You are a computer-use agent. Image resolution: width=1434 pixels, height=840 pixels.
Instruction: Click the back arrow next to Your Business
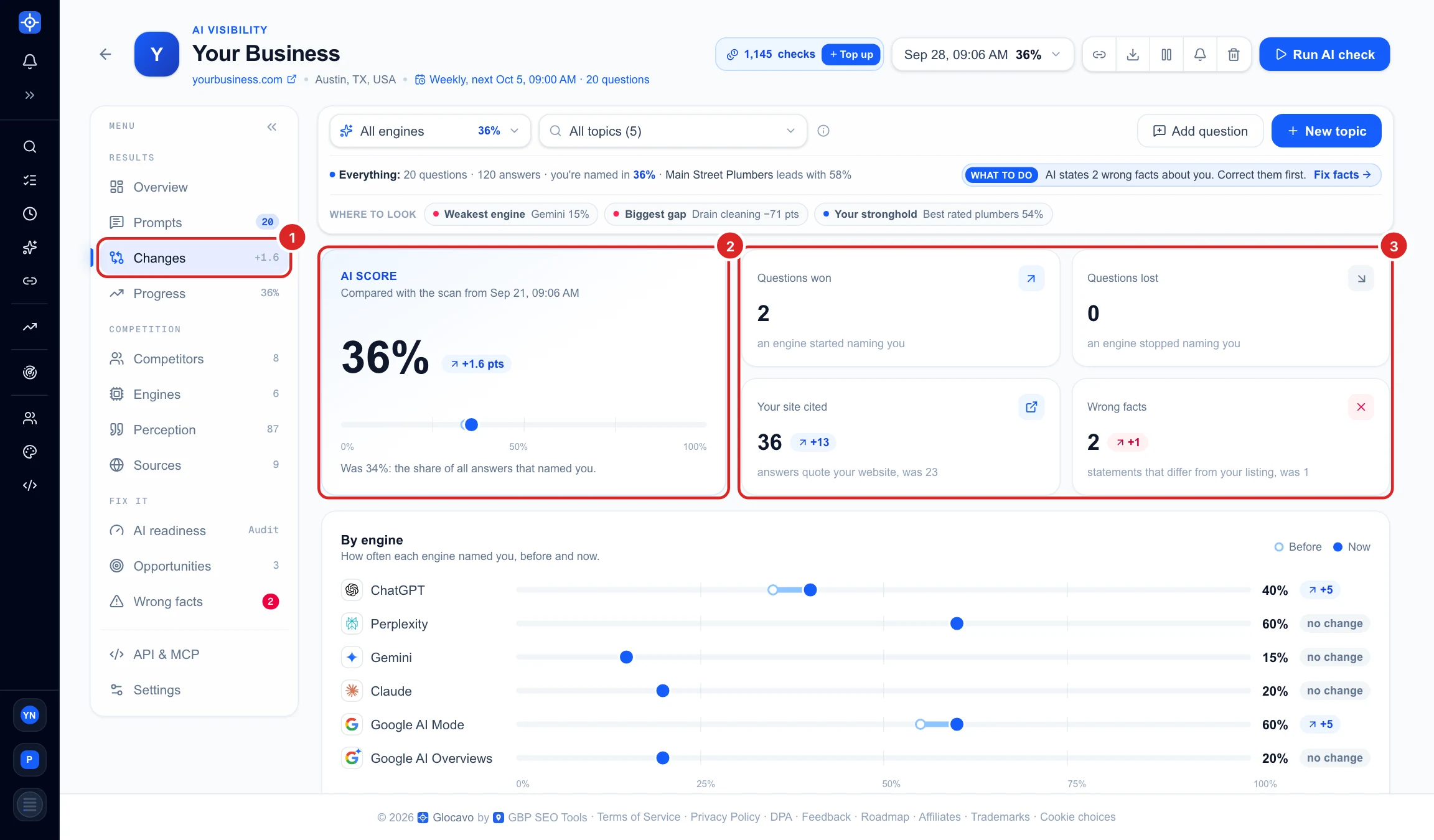point(105,54)
